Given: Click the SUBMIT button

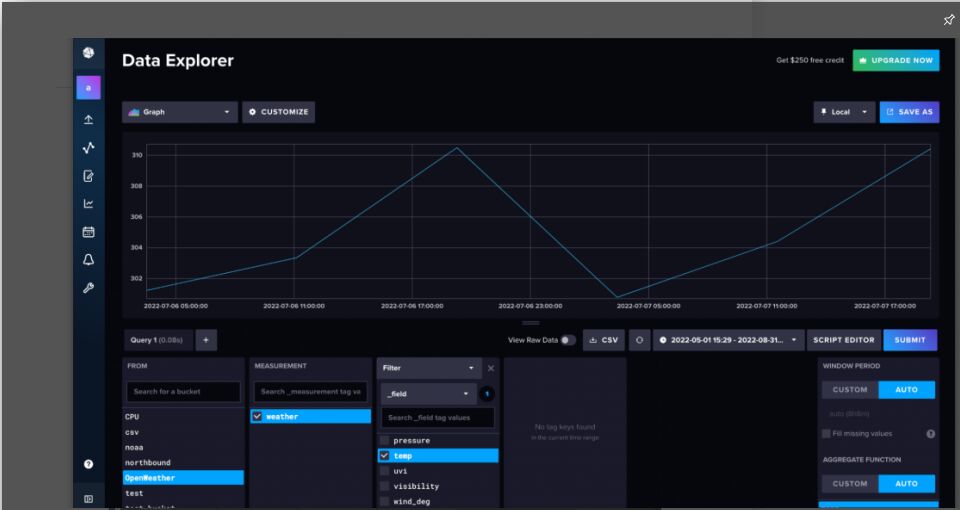Looking at the screenshot, I should 910,340.
